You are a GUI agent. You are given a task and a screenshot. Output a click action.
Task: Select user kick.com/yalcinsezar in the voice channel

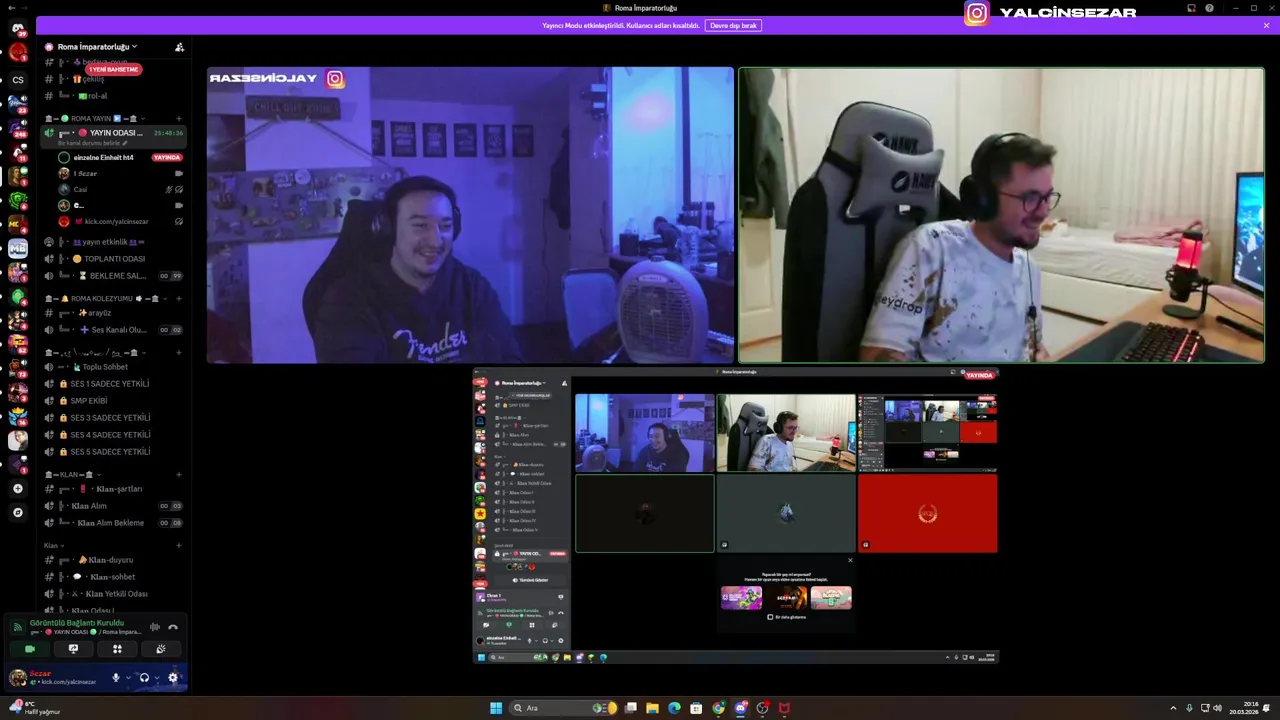click(120, 221)
